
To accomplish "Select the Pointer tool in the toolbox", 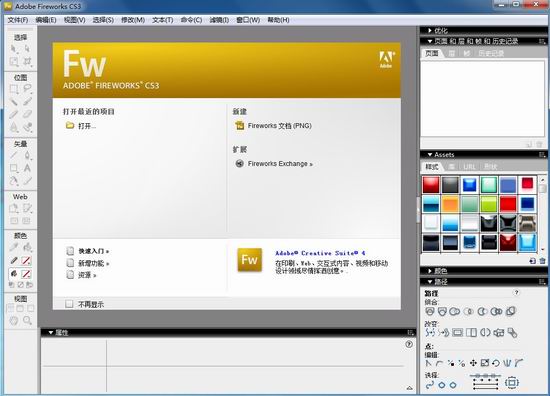I will pyautogui.click(x=14, y=49).
